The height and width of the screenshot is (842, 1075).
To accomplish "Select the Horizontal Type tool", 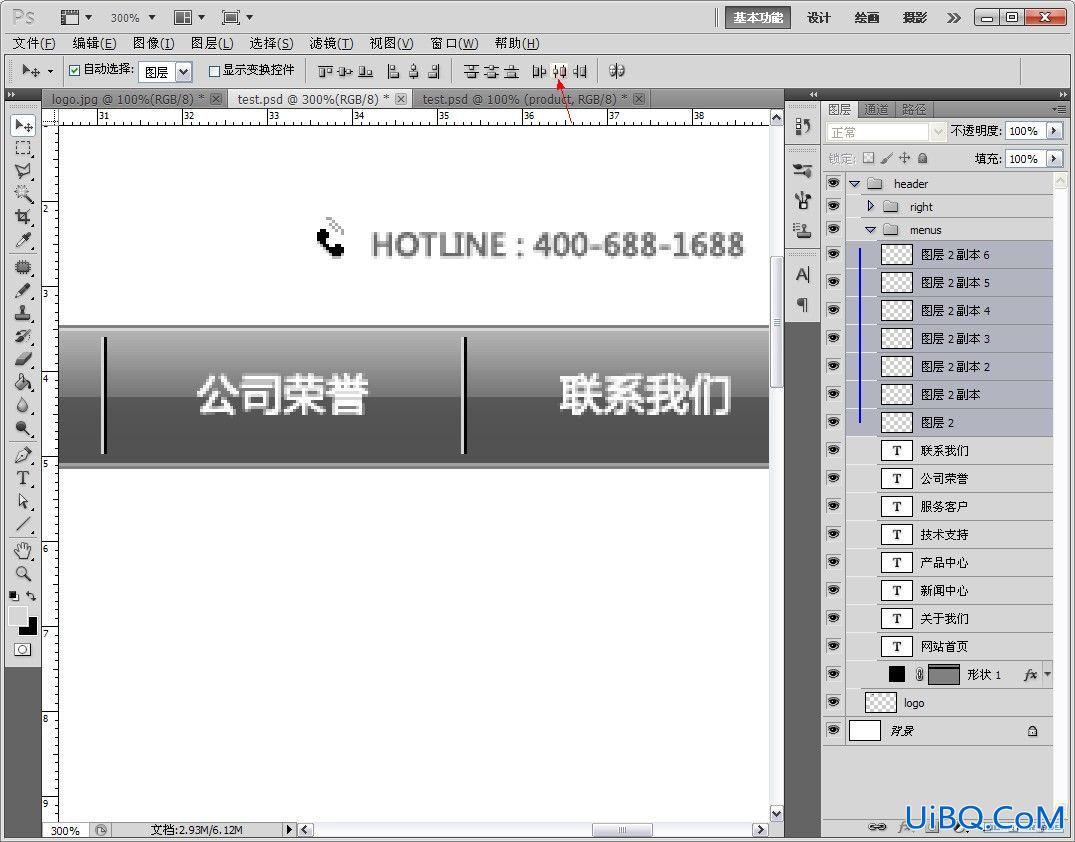I will click(23, 478).
